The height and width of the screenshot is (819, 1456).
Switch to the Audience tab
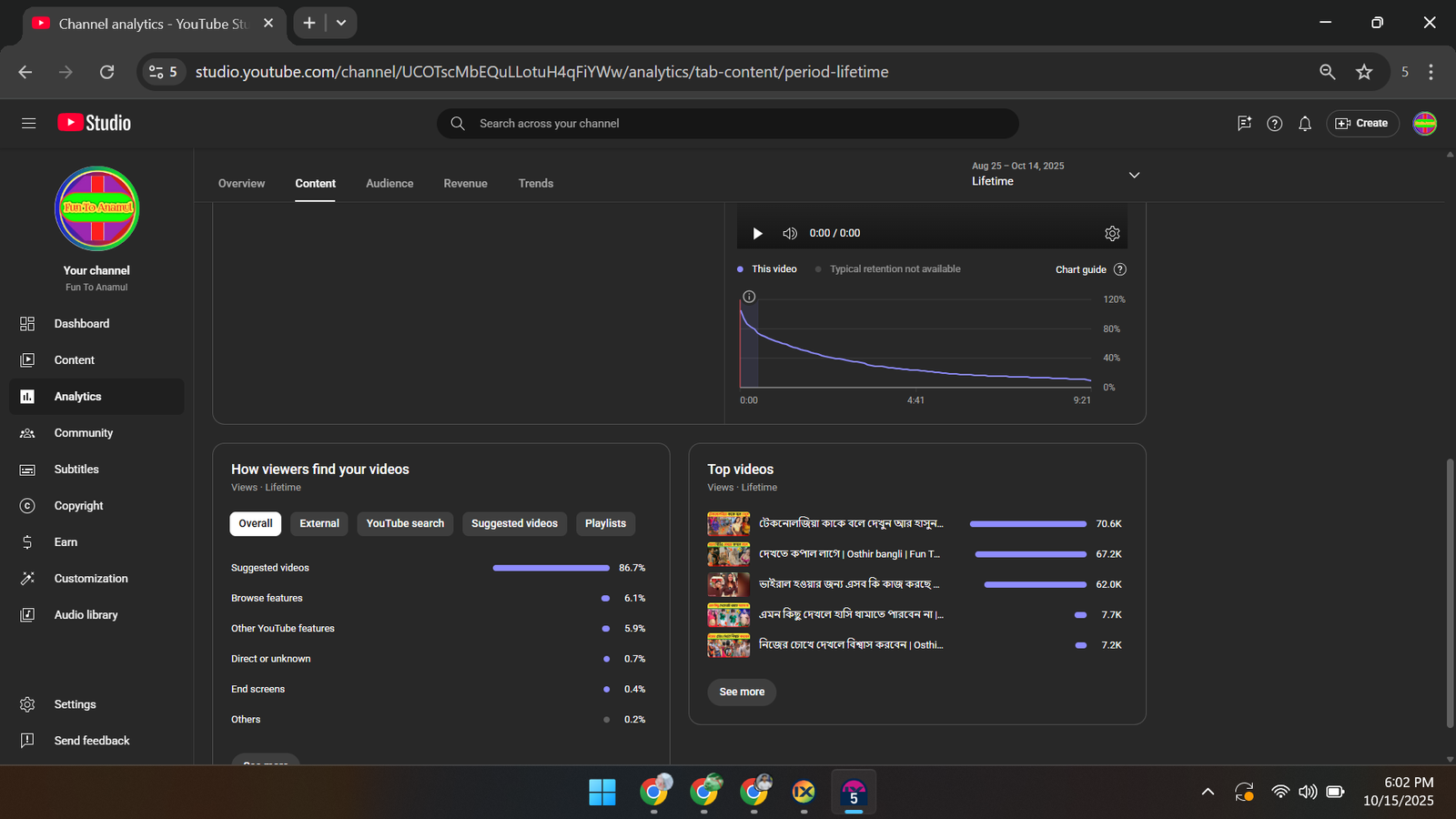[389, 184]
